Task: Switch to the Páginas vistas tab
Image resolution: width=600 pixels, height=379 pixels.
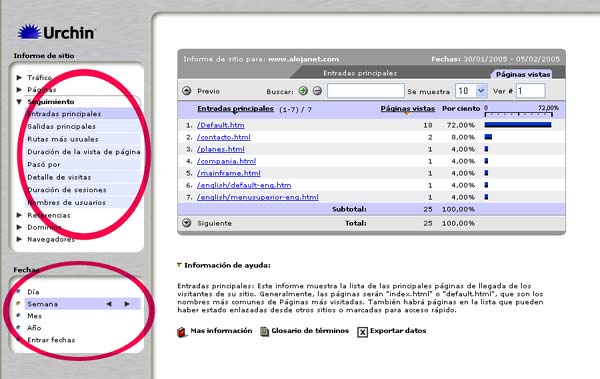Action: (x=523, y=74)
